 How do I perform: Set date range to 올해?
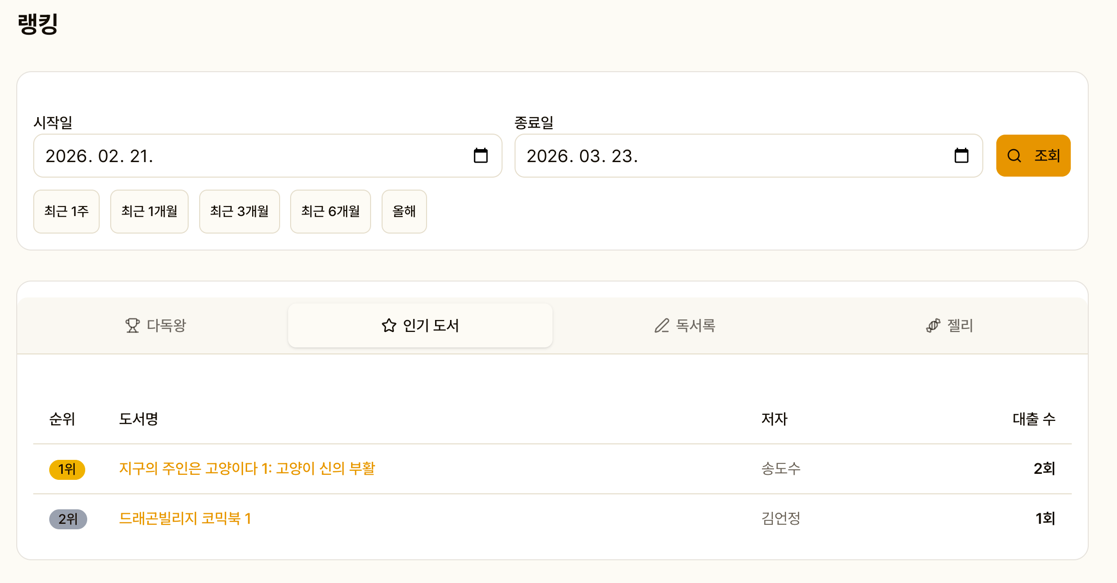click(404, 212)
